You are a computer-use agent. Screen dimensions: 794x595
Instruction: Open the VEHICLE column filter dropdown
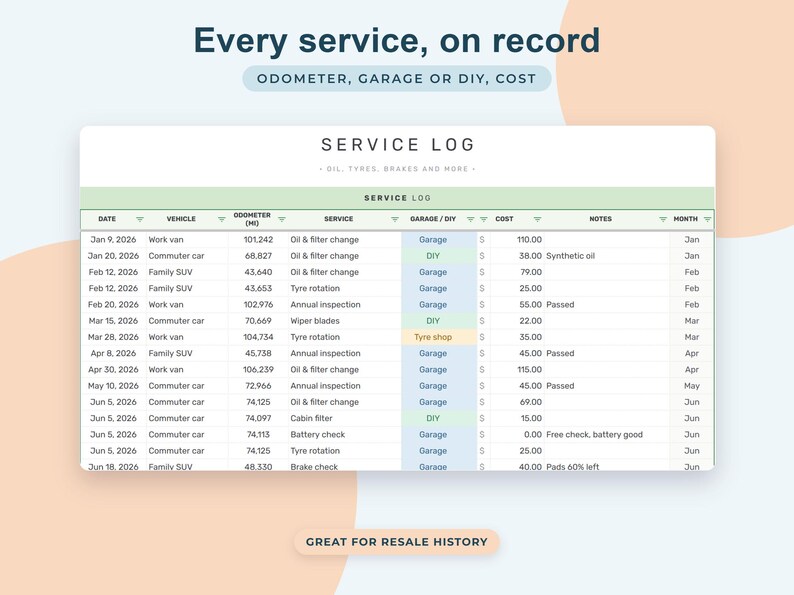221,219
